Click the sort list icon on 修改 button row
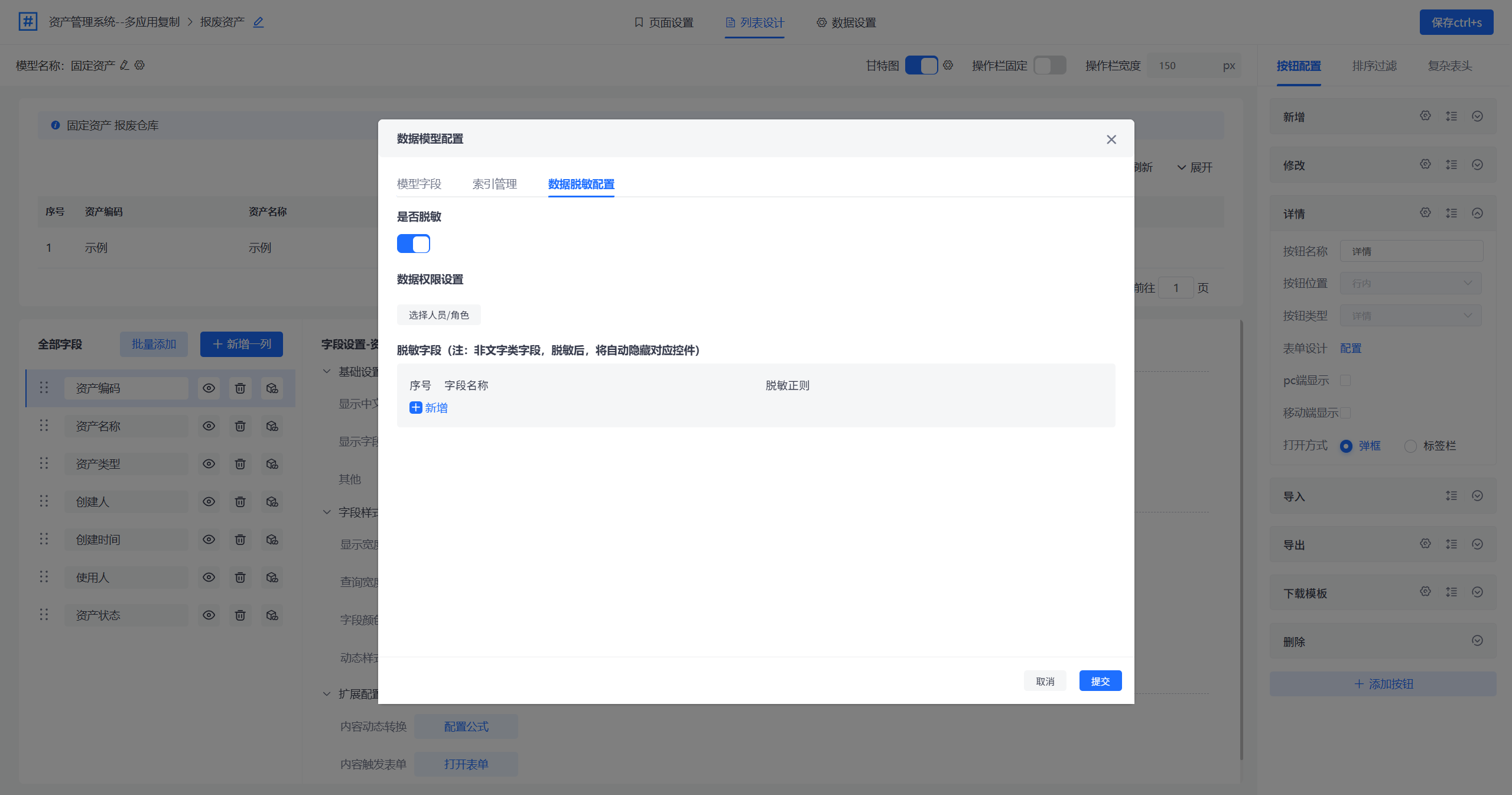 point(1451,165)
